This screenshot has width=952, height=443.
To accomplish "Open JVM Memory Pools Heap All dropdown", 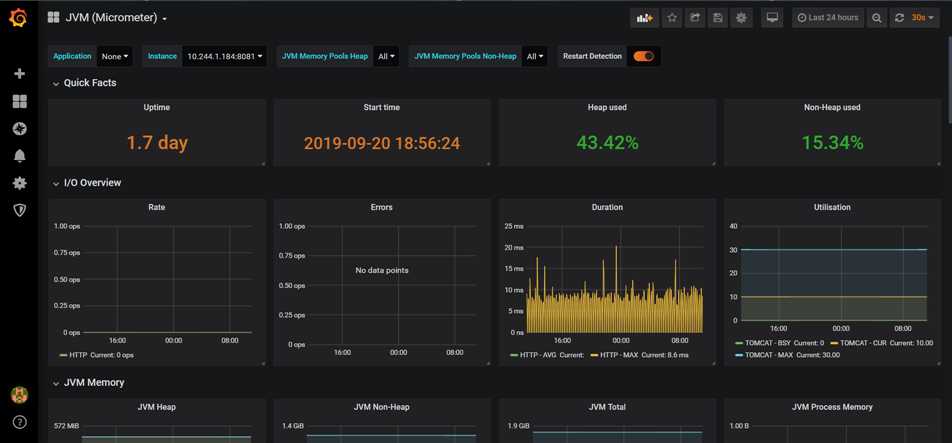I will click(x=386, y=56).
